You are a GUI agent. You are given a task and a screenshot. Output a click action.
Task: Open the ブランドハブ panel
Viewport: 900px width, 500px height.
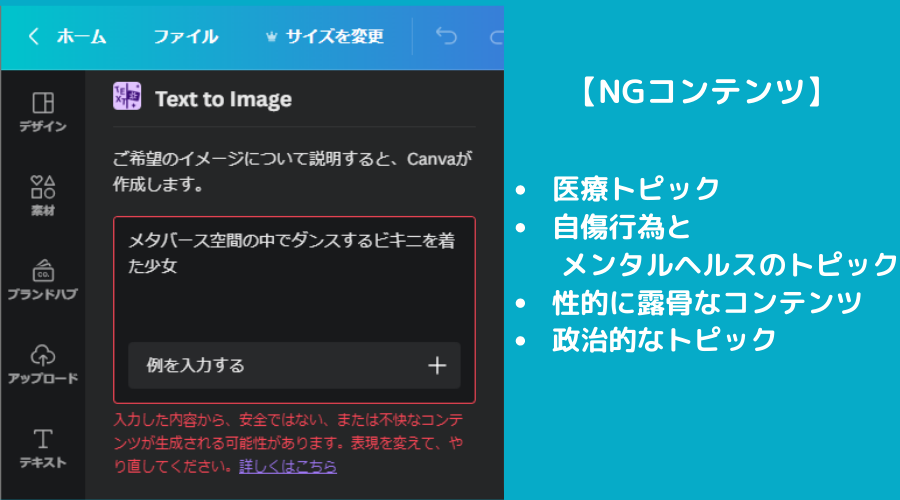click(43, 280)
